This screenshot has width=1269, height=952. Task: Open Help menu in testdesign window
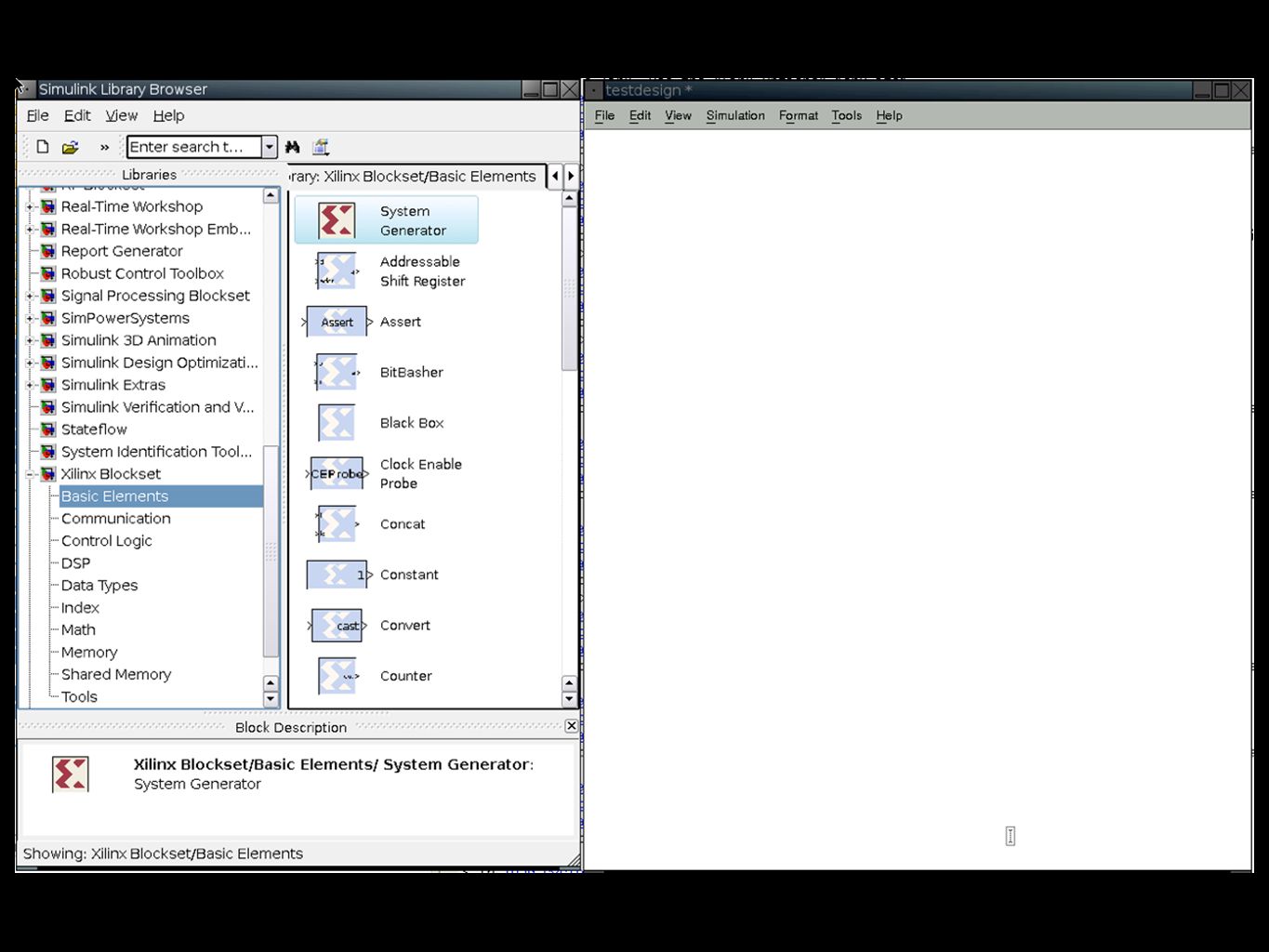point(889,115)
